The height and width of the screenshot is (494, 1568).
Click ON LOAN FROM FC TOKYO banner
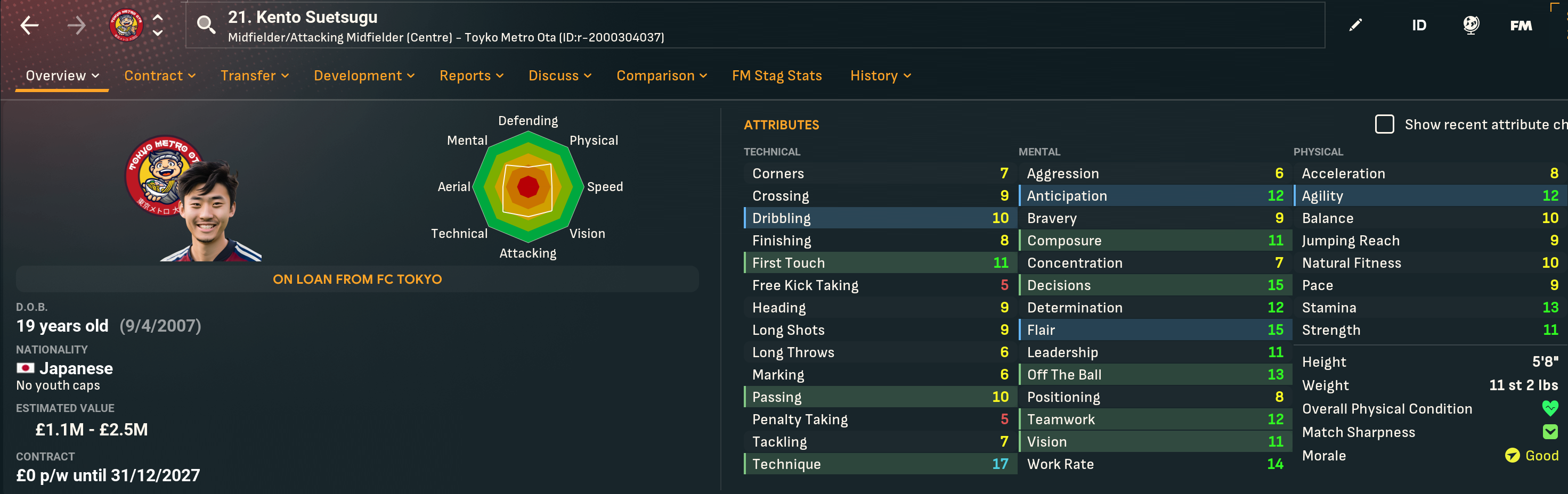point(358,279)
